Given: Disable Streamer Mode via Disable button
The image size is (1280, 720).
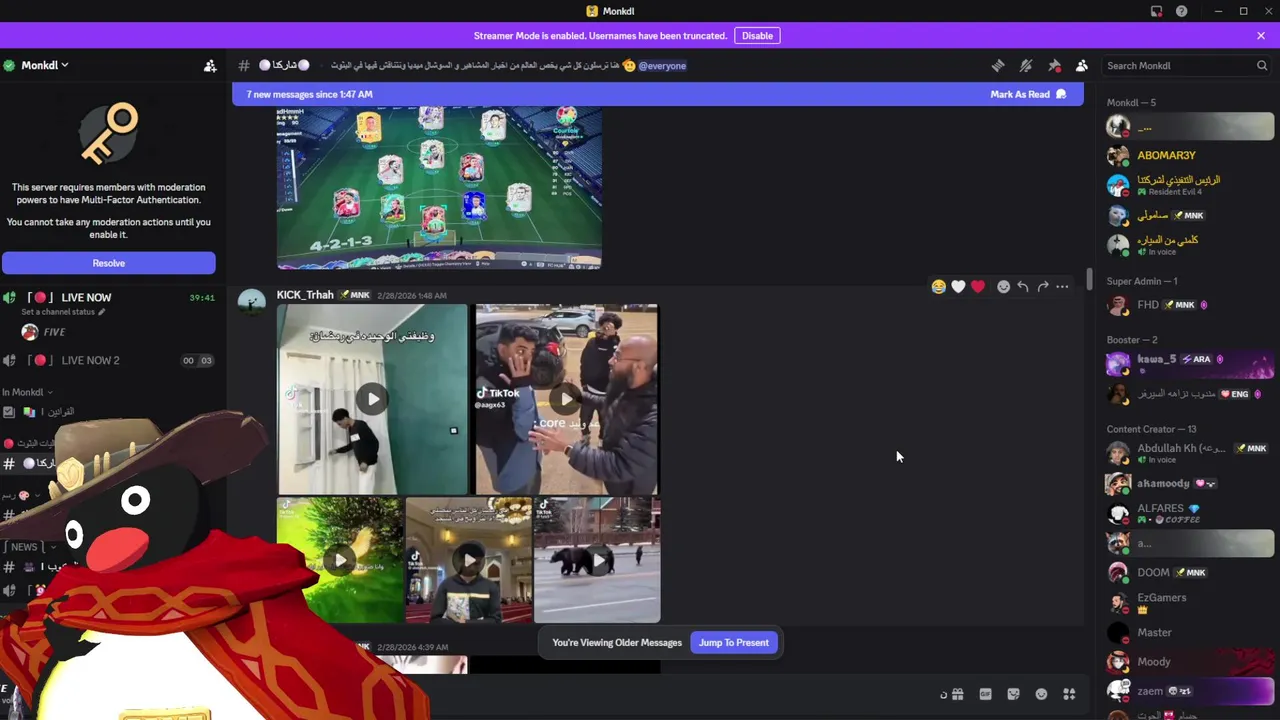Looking at the screenshot, I should click(757, 36).
